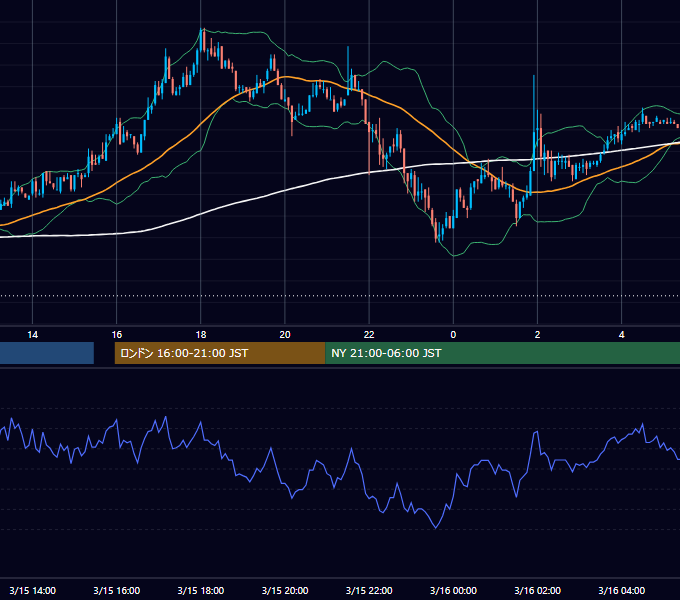The image size is (680, 600).
Task: Click the 3/16 00:00 date label
Action: coord(453,590)
